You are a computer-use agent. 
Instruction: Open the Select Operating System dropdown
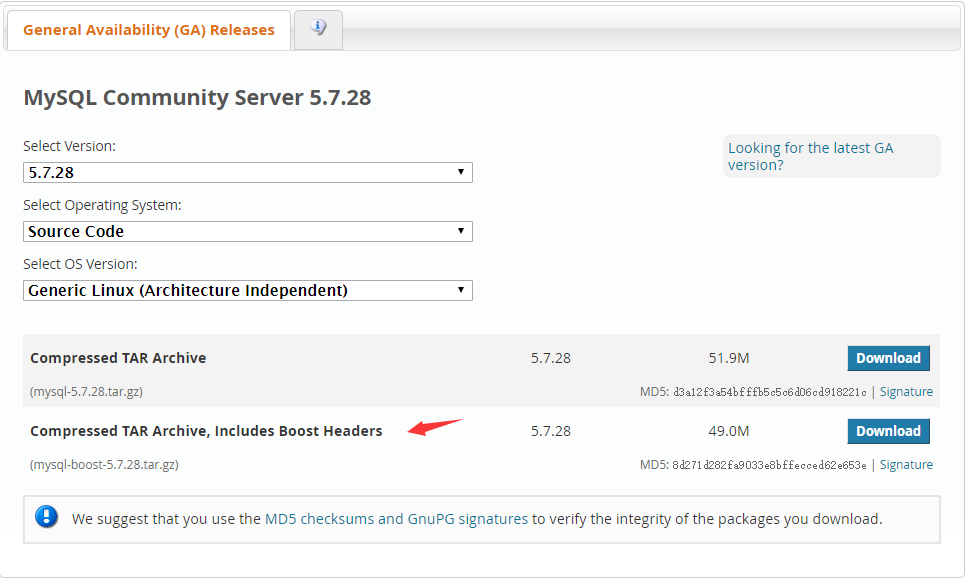pyautogui.click(x=247, y=231)
